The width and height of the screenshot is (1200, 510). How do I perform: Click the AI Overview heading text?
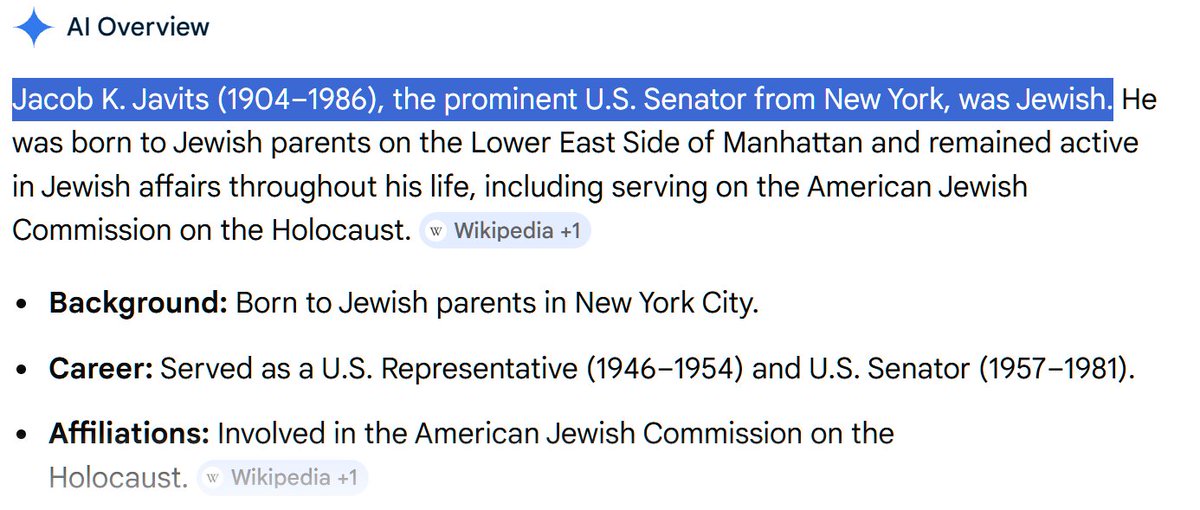pos(138,27)
